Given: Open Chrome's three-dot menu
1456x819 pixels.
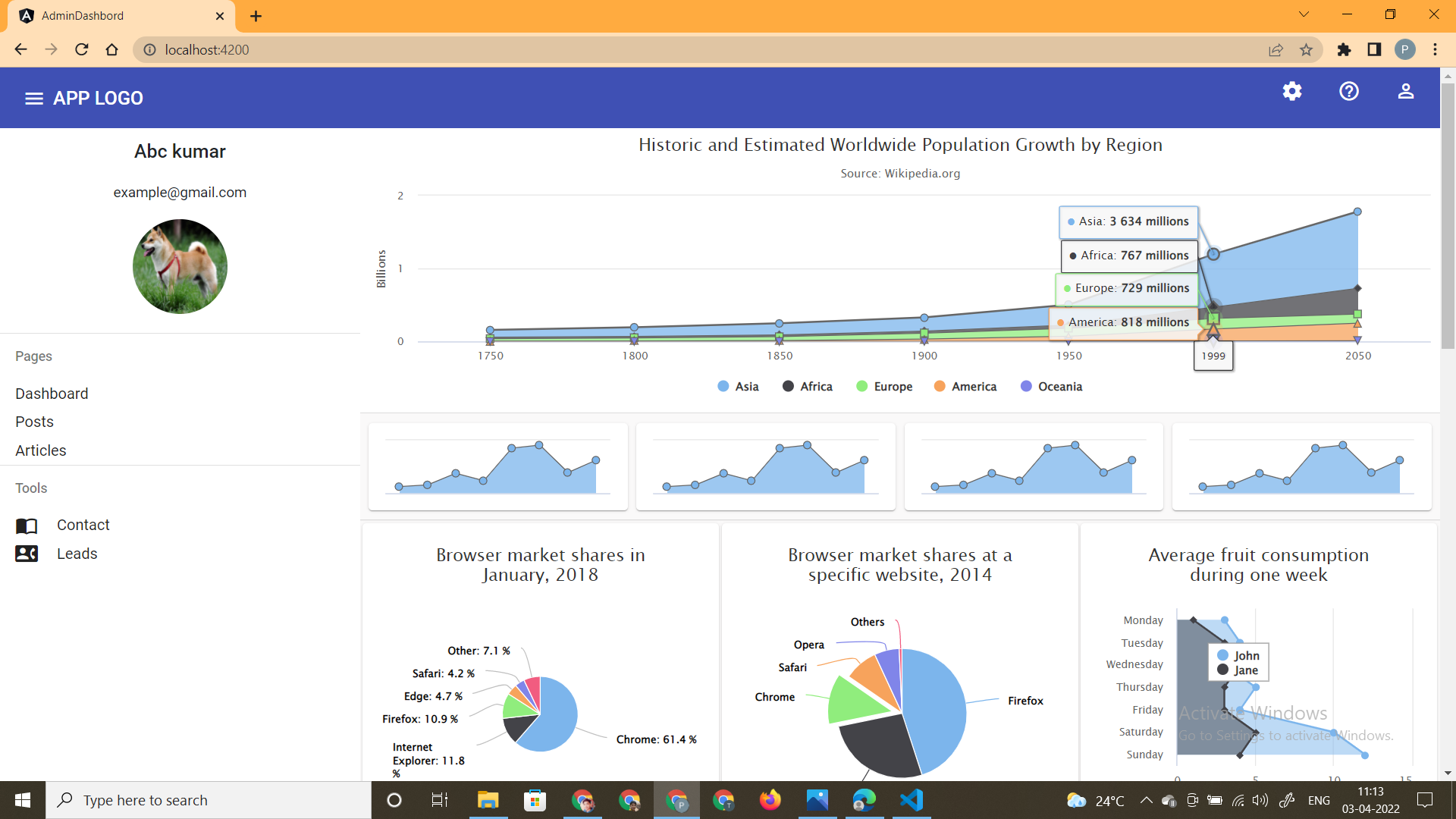Looking at the screenshot, I should [1435, 50].
